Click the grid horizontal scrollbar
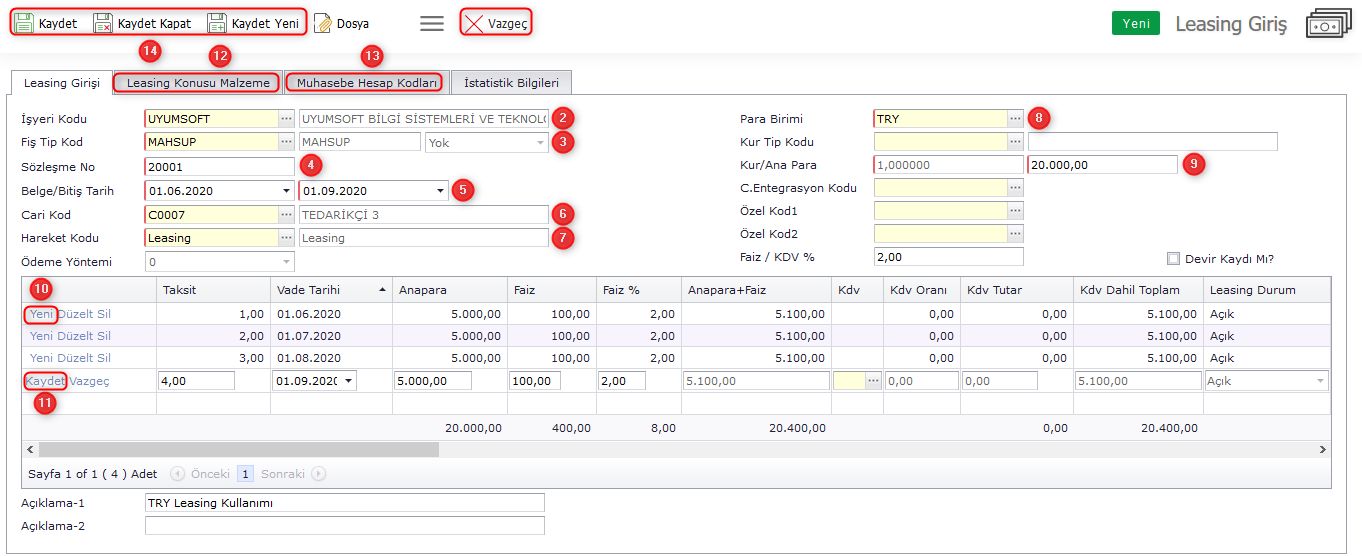Viewport: 1362px width, 556px height. 238,450
